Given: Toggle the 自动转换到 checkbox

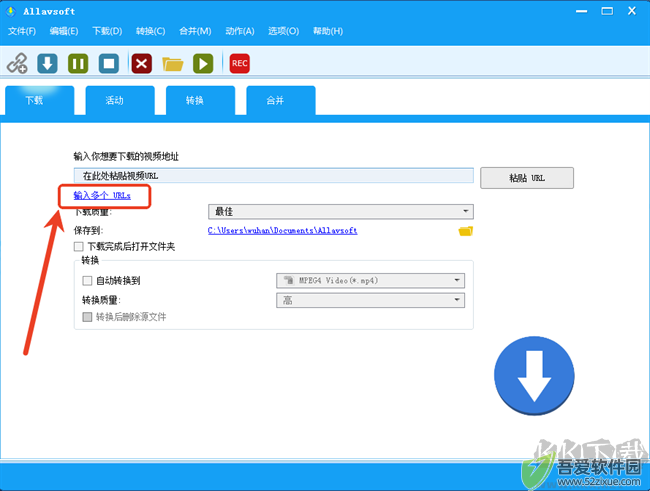Looking at the screenshot, I should click(87, 281).
